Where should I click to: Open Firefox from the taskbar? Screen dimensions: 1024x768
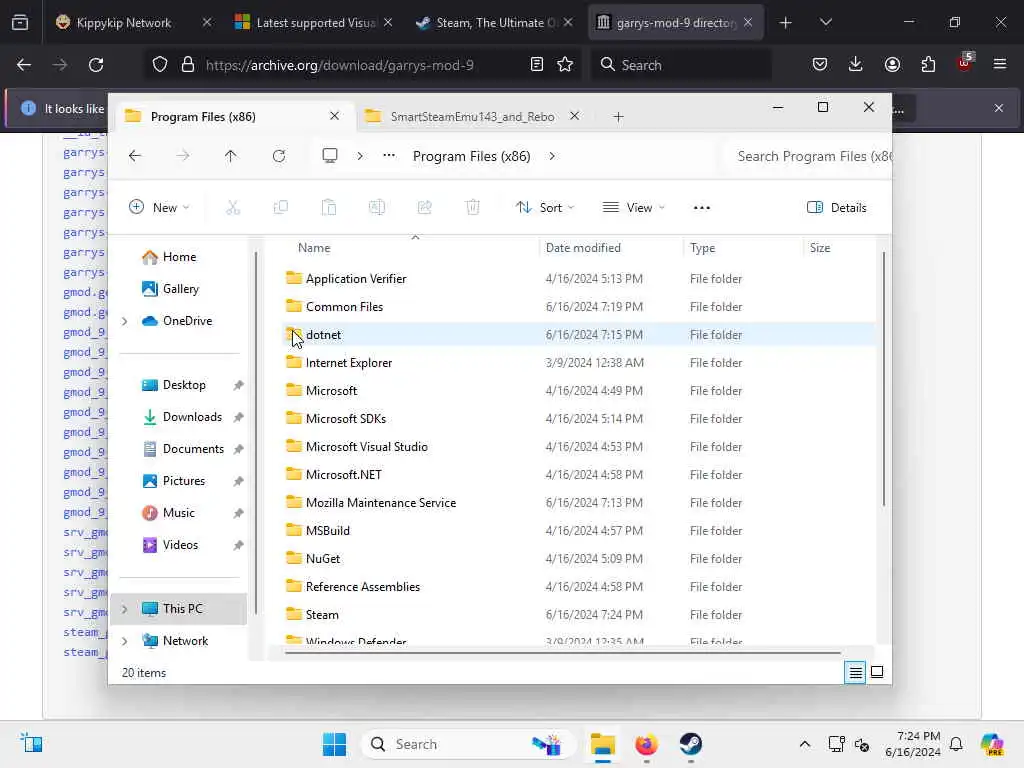(x=646, y=744)
